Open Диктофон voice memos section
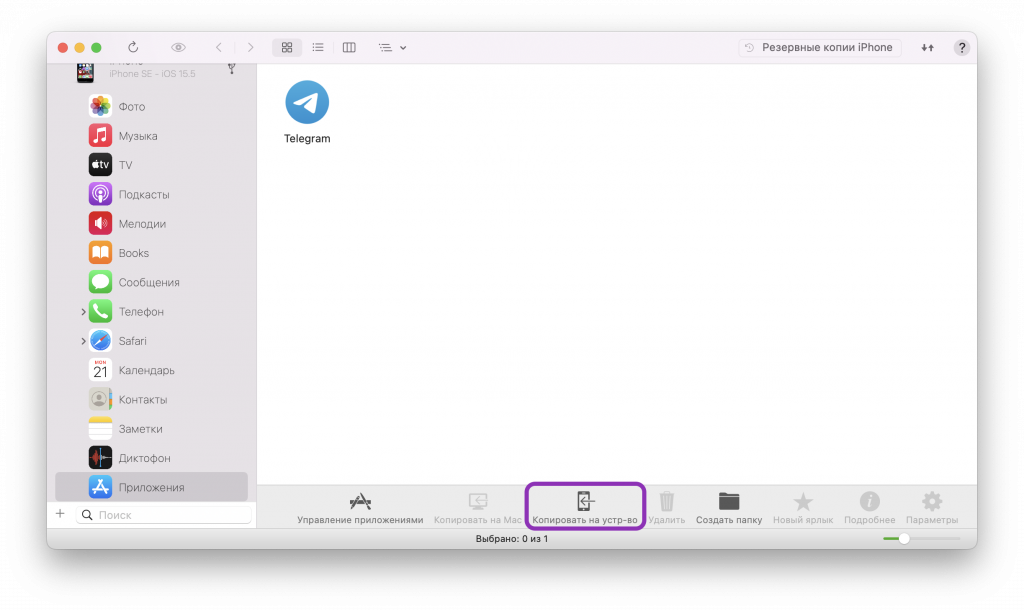The image size is (1024, 611). [x=152, y=458]
